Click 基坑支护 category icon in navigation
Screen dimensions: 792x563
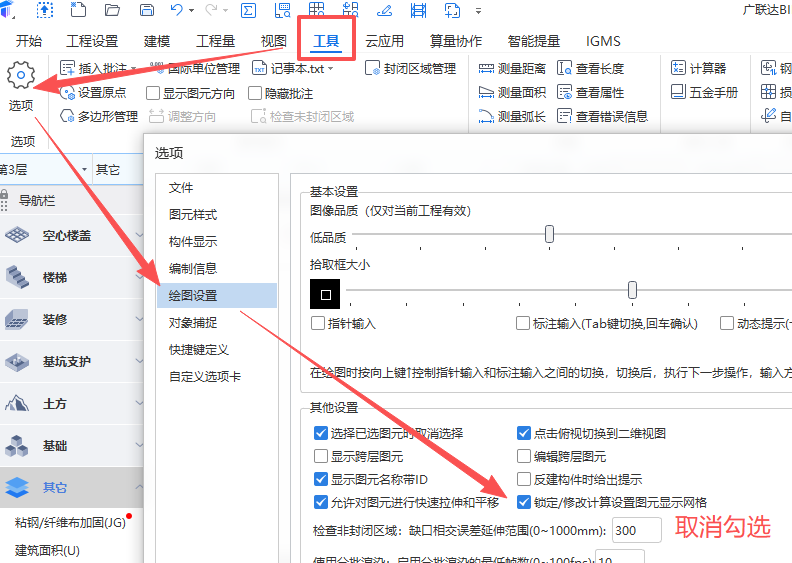tap(17, 362)
